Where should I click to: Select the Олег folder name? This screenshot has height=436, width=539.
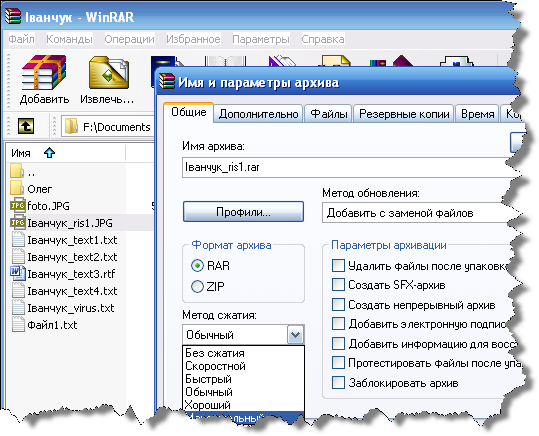tap(40, 189)
